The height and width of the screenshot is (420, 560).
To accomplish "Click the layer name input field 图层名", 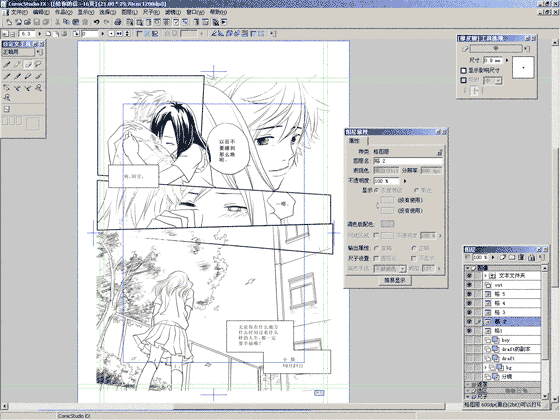I will point(408,161).
